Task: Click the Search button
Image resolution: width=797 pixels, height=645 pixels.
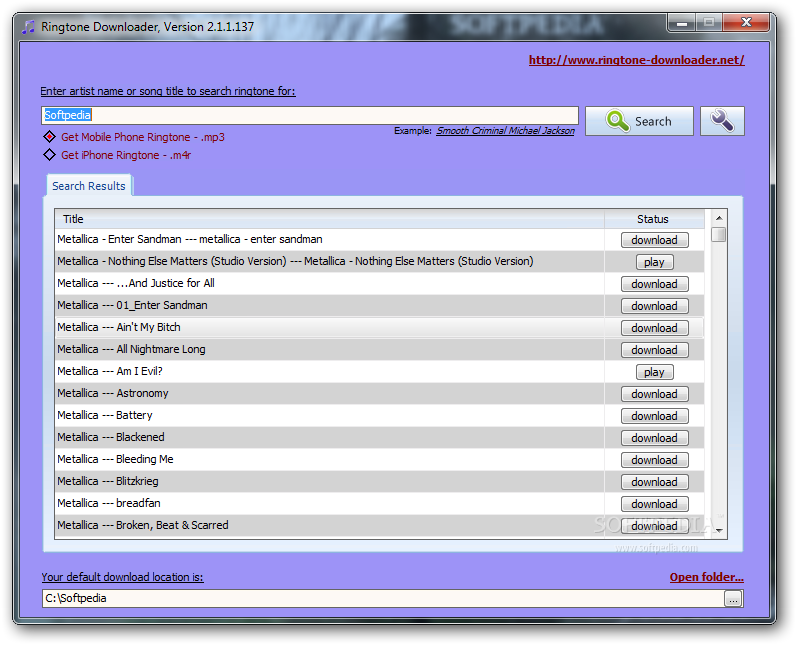Action: point(639,121)
